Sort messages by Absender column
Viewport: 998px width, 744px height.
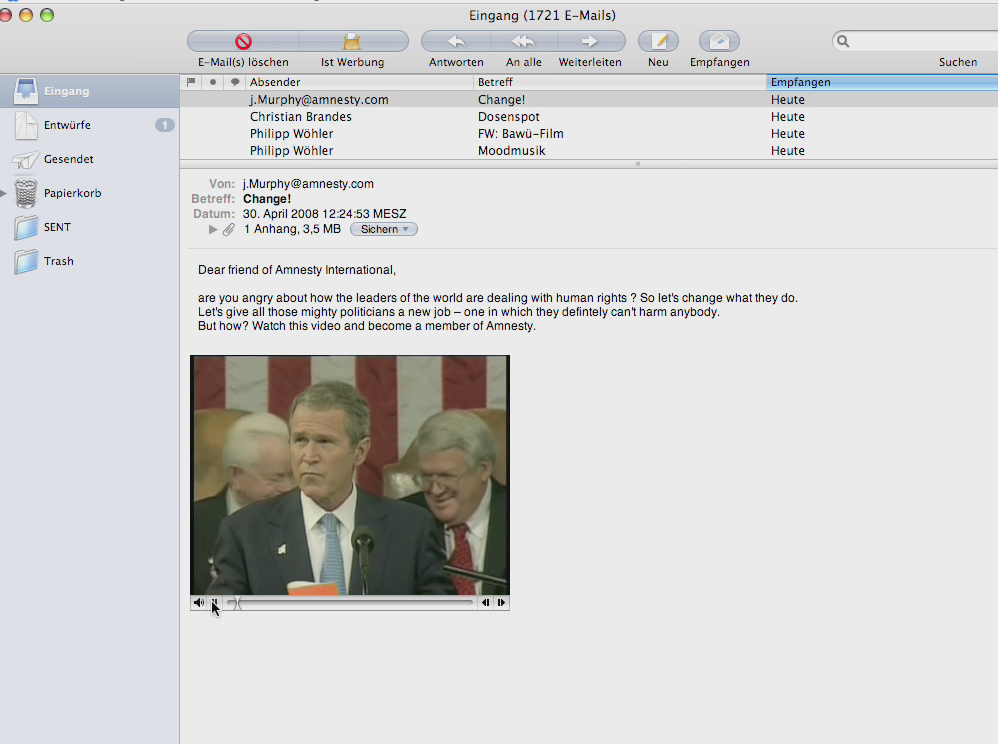click(x=360, y=82)
